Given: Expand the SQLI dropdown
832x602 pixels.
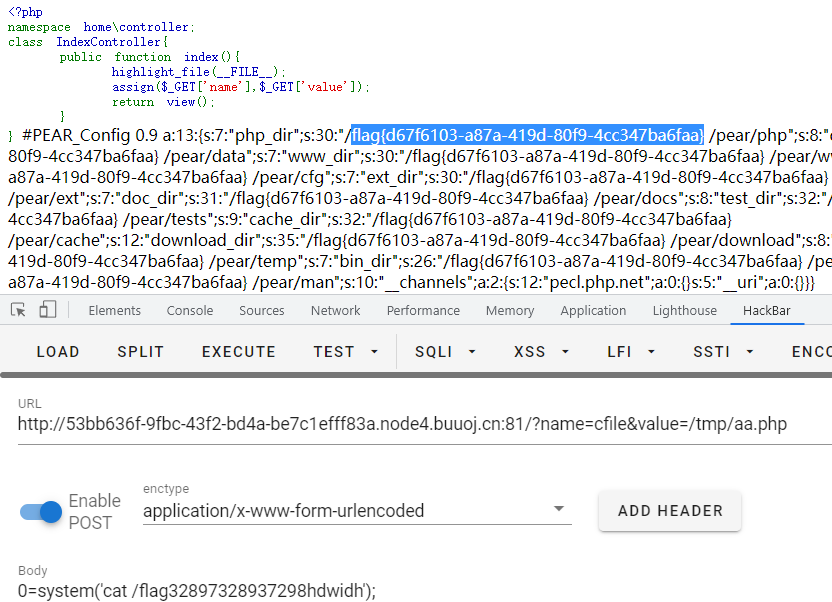Looking at the screenshot, I should click(445, 352).
